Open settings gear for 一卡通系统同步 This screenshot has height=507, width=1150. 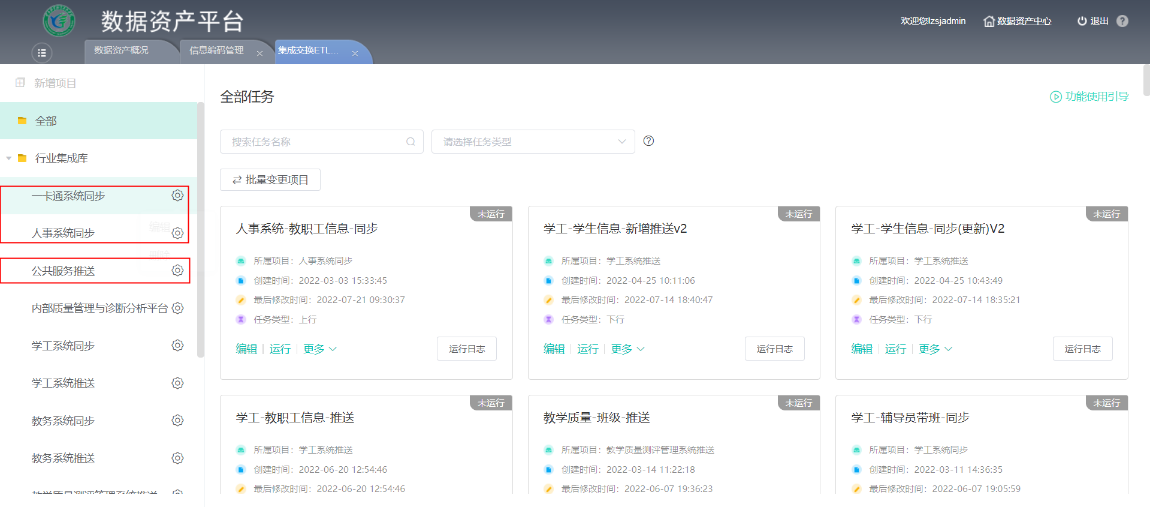point(177,196)
